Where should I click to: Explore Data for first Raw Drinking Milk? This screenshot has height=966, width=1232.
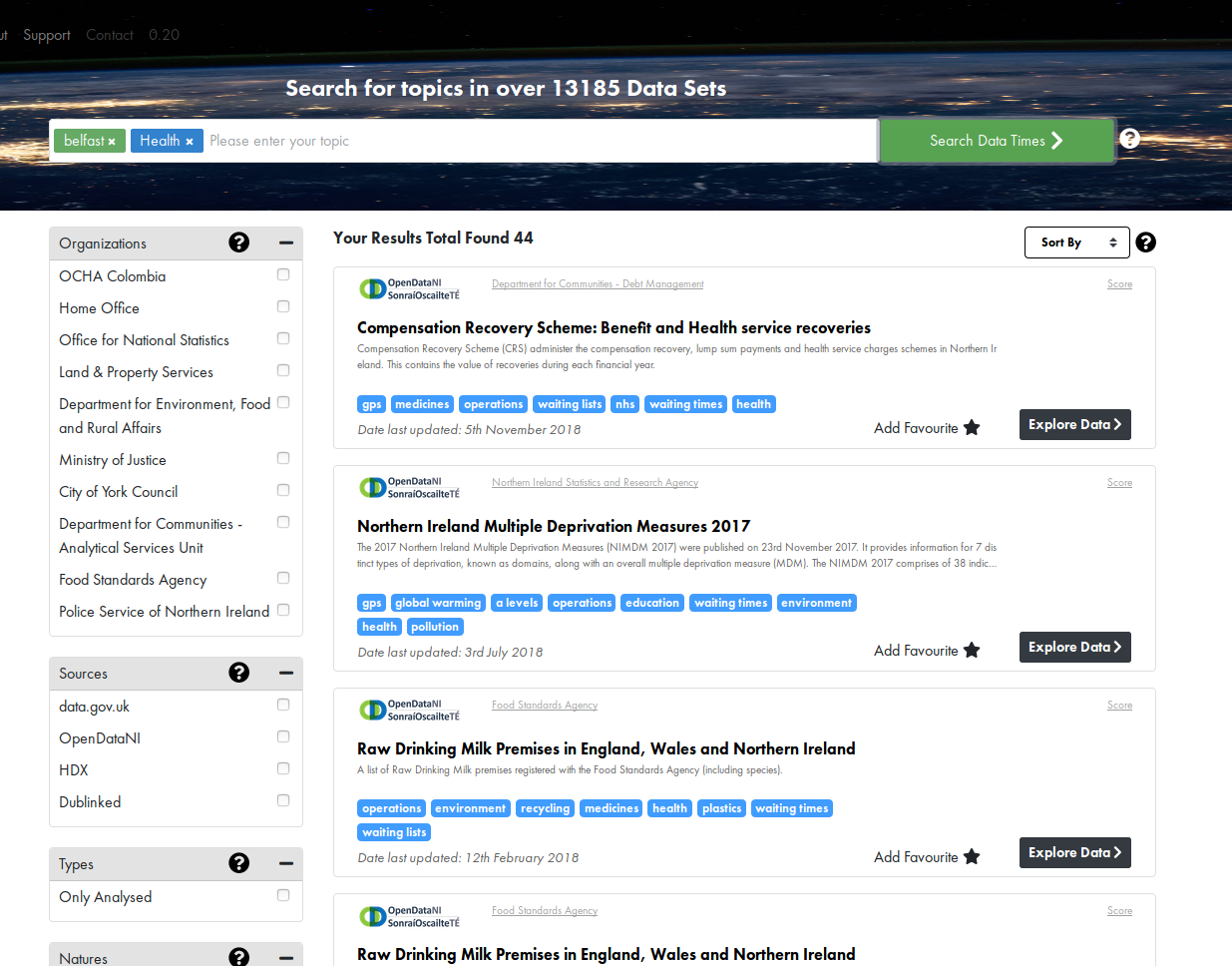point(1074,853)
